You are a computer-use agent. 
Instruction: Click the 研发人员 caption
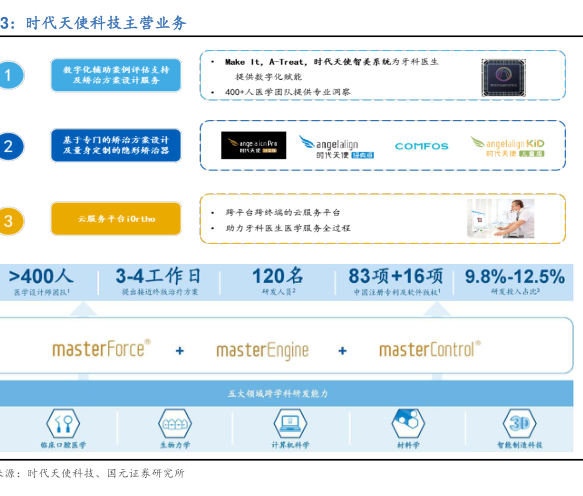pos(279,292)
